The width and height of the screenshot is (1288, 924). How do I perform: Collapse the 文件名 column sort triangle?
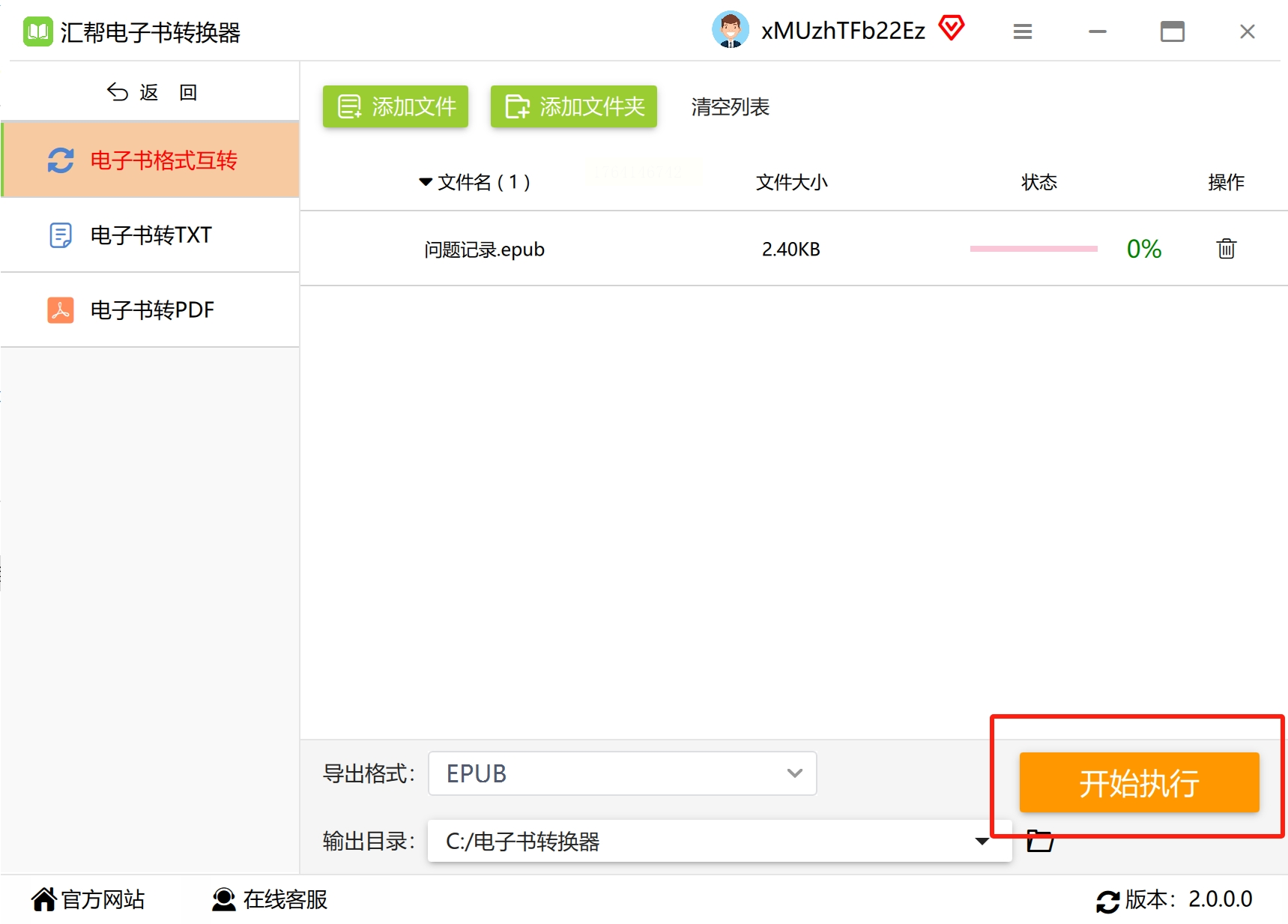(426, 182)
